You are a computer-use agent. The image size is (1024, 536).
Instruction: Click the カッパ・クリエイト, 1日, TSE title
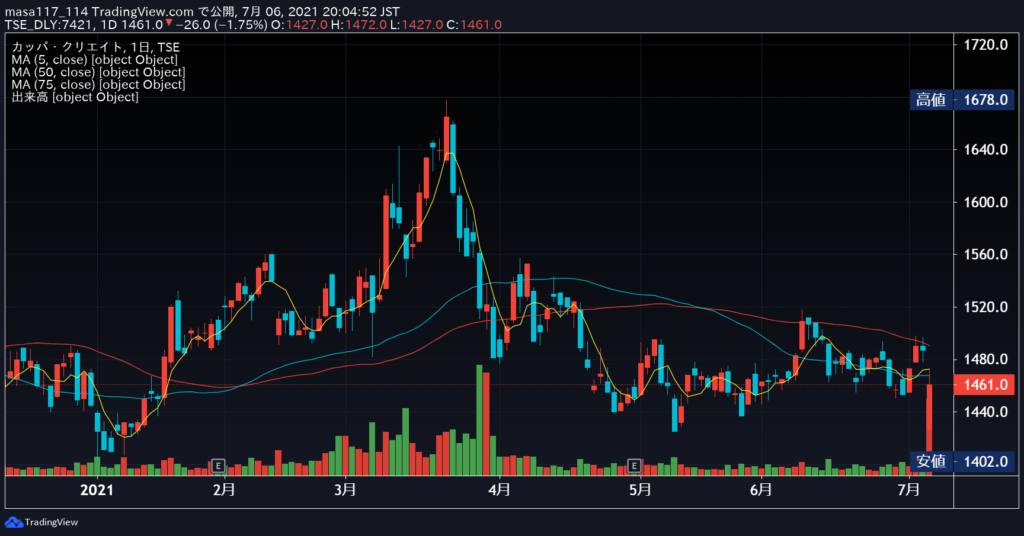[95, 47]
